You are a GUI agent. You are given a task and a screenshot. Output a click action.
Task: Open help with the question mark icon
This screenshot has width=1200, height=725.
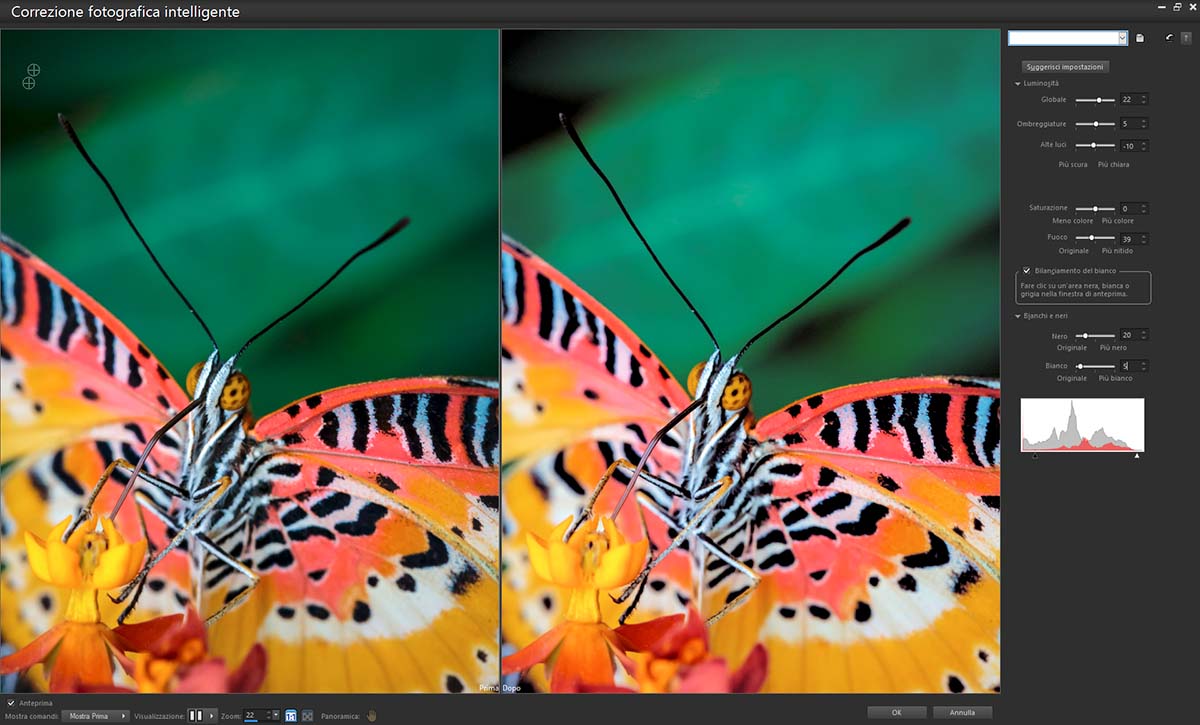click(1186, 38)
